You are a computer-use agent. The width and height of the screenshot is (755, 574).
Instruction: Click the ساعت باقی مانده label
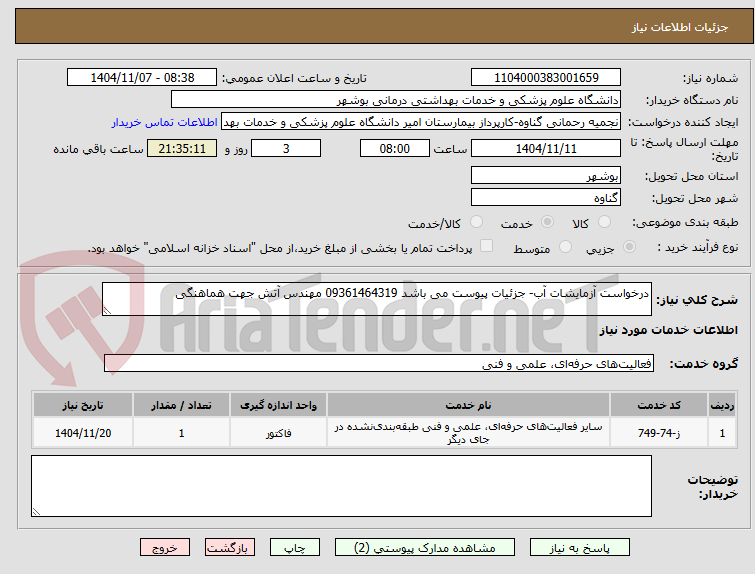98,149
